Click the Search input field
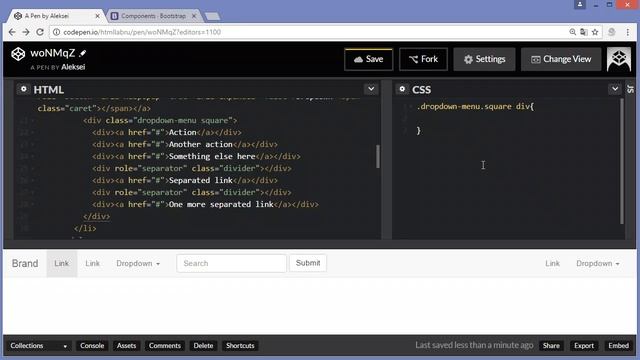The height and width of the screenshot is (360, 640). click(x=231, y=263)
